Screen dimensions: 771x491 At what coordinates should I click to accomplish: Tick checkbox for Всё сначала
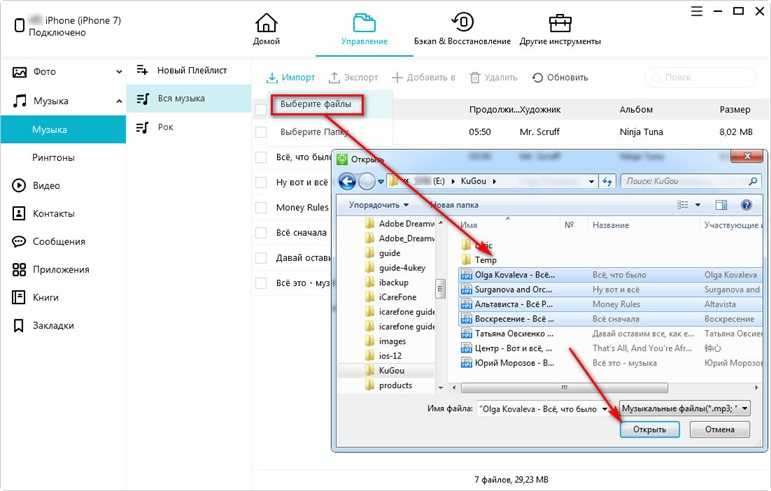click(x=261, y=232)
